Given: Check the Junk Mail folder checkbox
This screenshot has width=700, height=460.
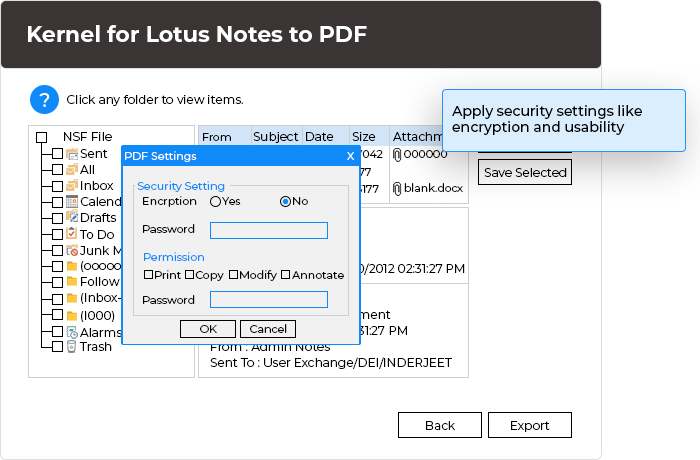Looking at the screenshot, I should point(57,251).
